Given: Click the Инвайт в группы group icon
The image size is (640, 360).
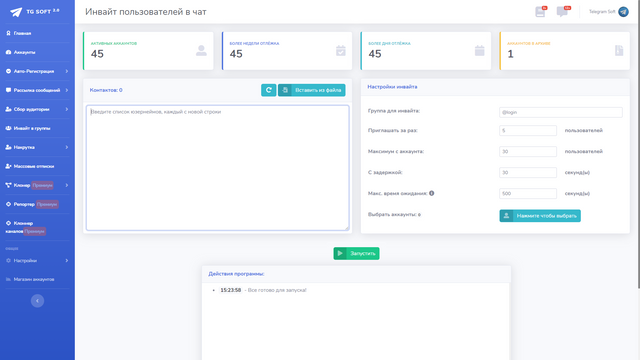Looking at the screenshot, I should 8,128.
